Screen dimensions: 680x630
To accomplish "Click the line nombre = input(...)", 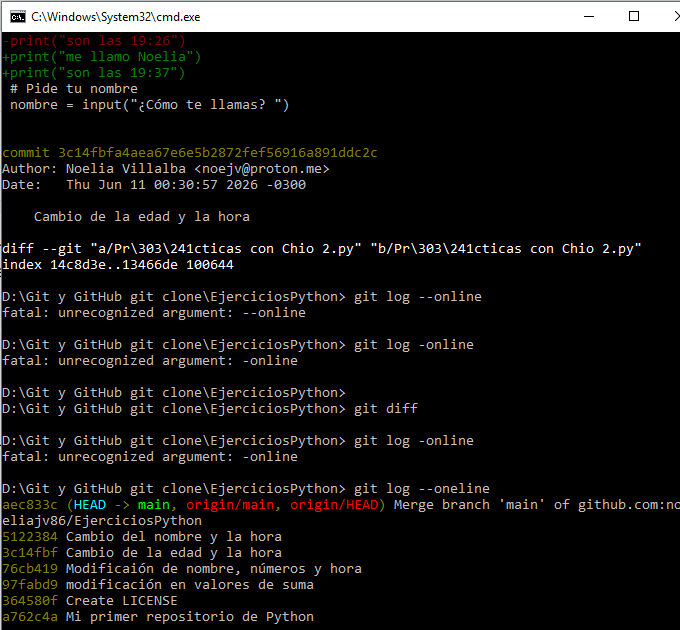I will [150, 105].
